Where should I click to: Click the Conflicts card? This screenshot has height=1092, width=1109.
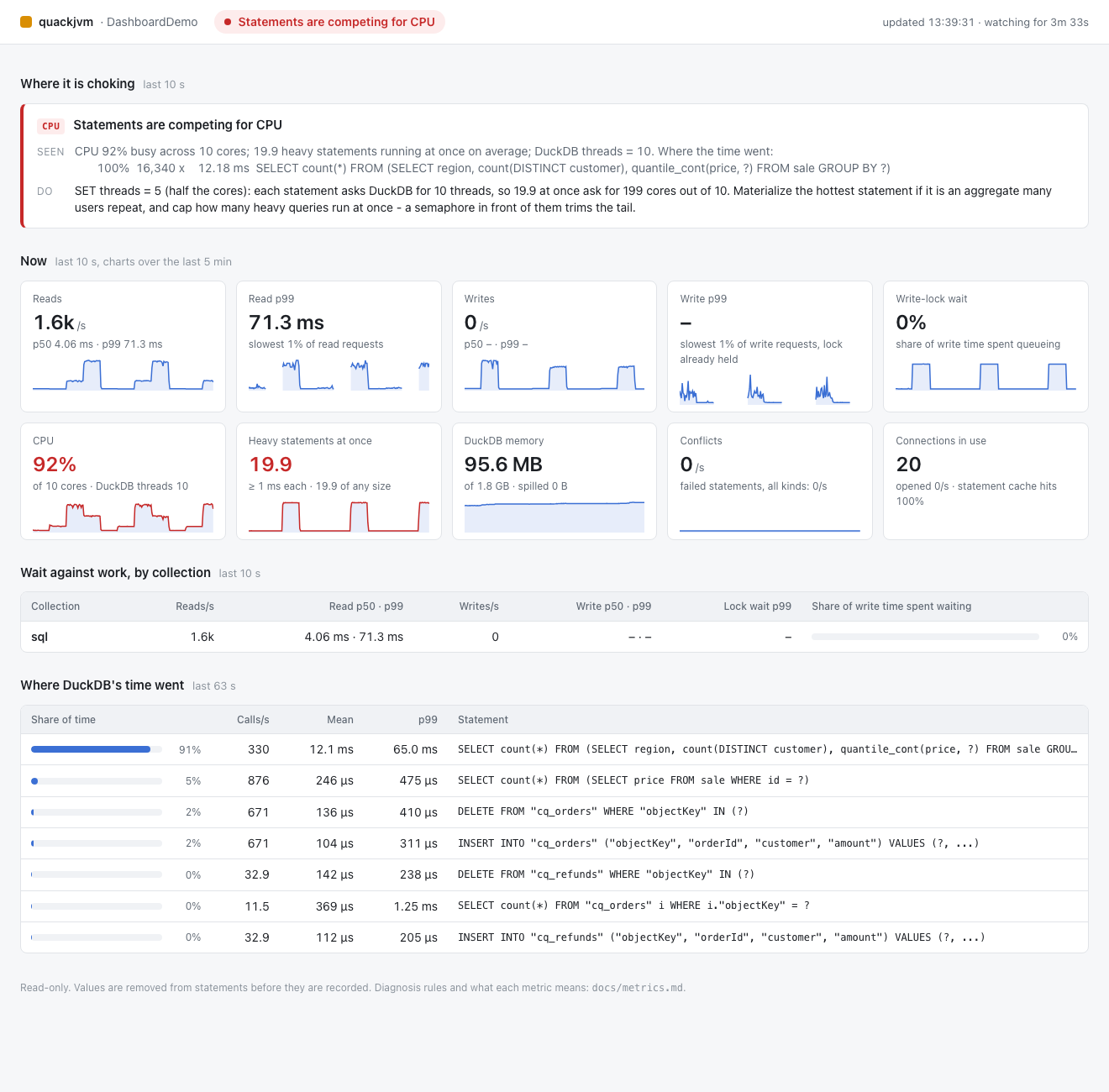click(x=770, y=481)
